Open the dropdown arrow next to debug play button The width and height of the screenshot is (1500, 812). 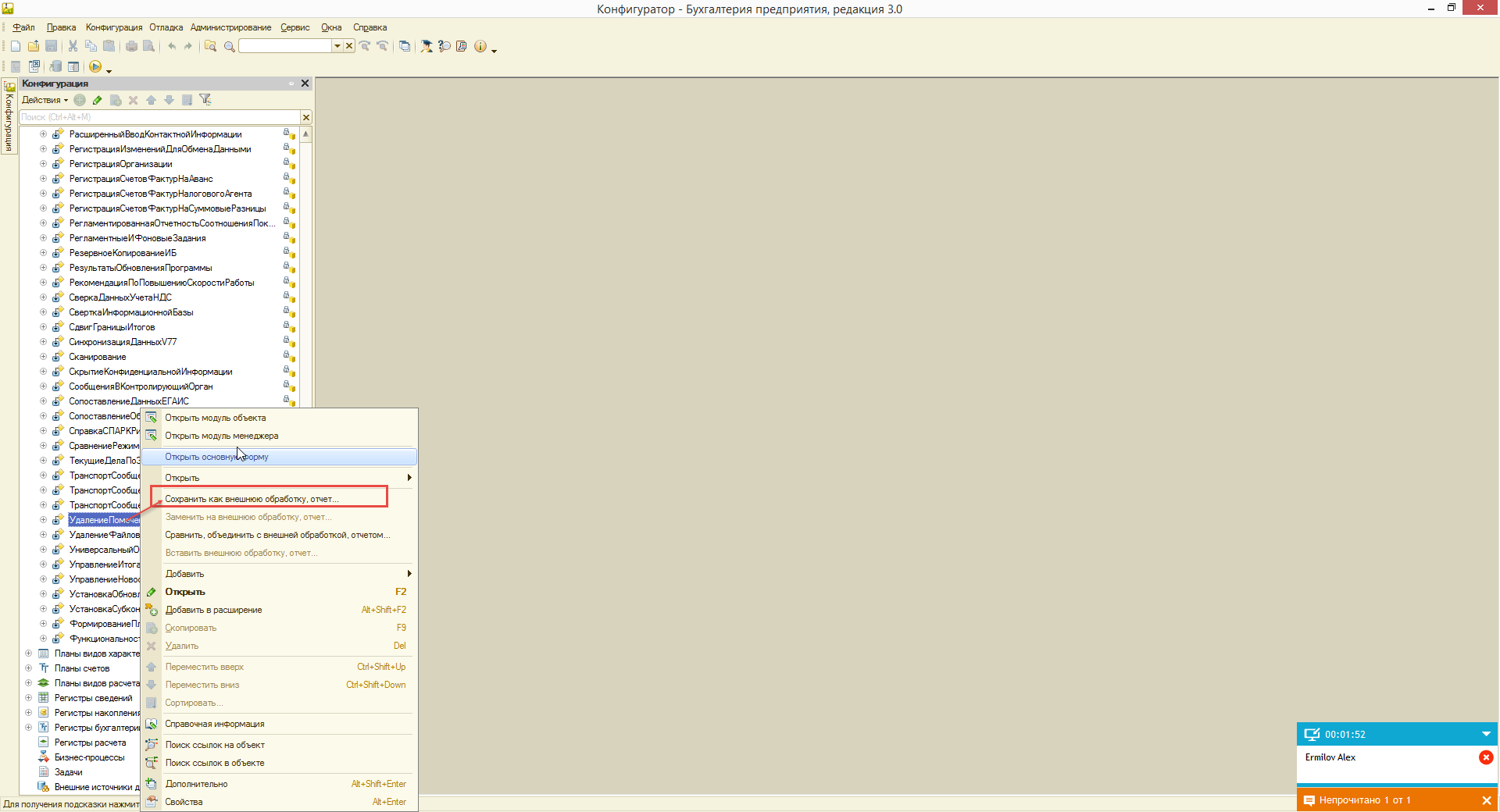click(x=109, y=70)
